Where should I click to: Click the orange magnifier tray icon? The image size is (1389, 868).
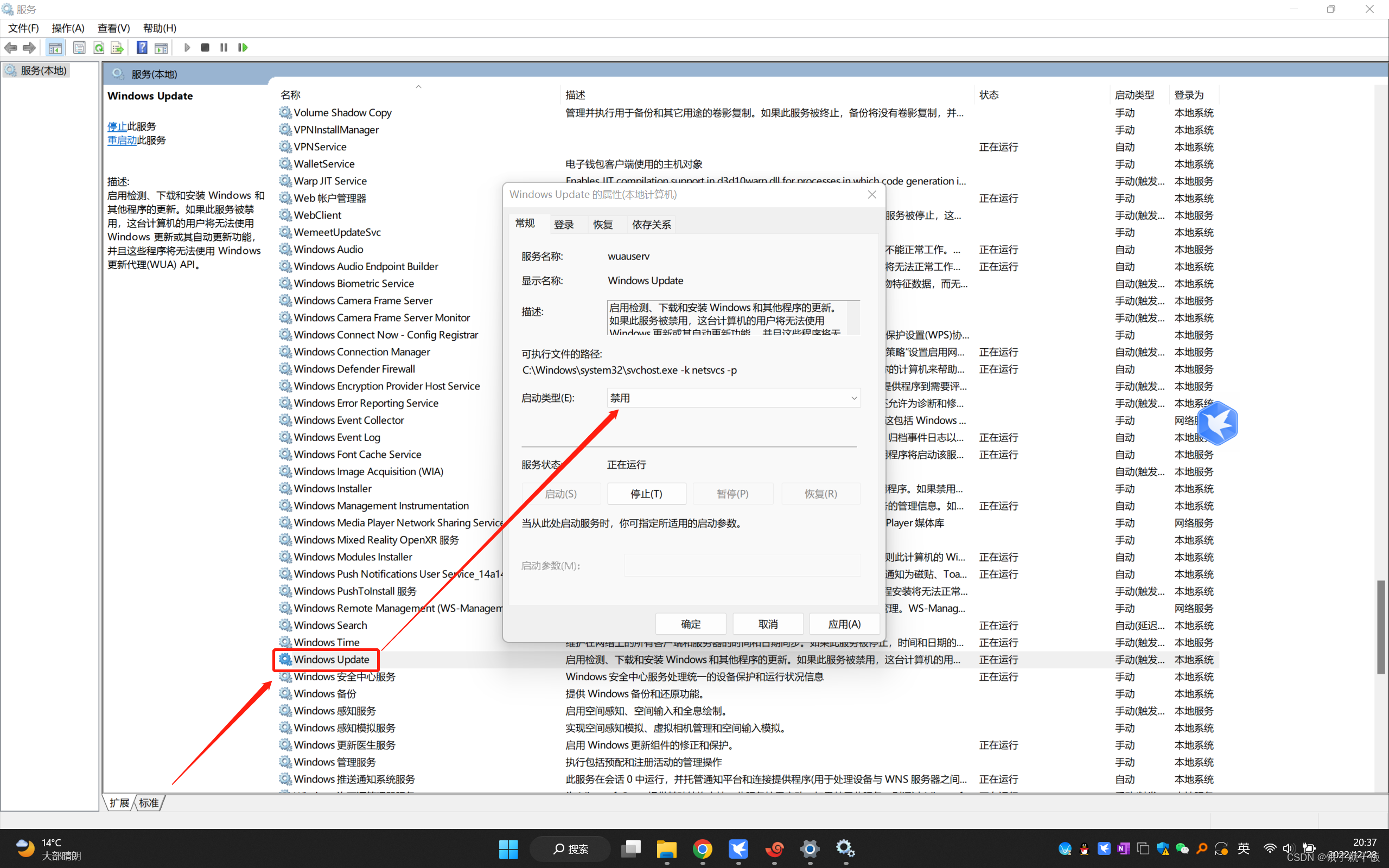(1202, 848)
